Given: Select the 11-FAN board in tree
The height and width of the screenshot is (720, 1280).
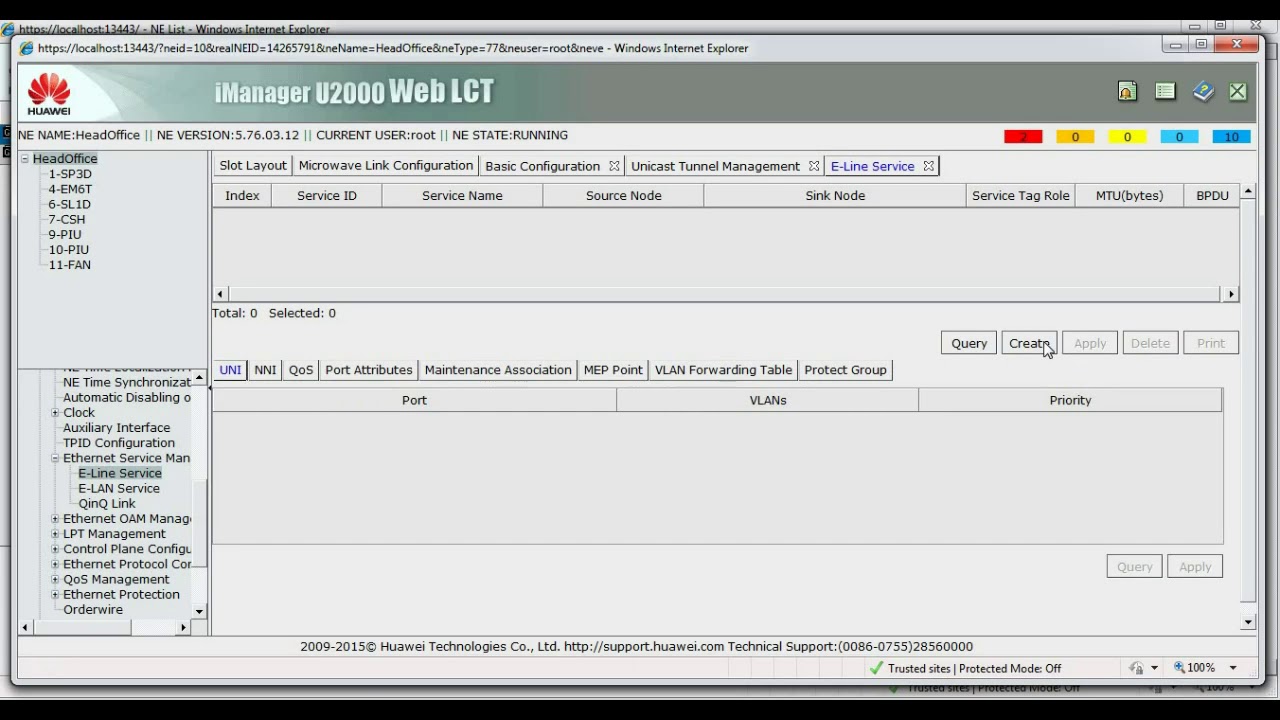Looking at the screenshot, I should click(70, 265).
